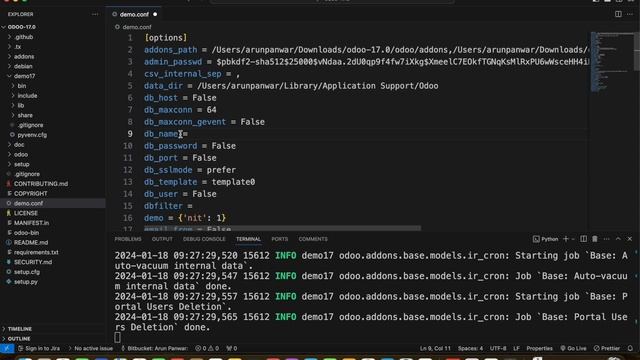Open remote window indicator in status bar
640x360 pixels.
[x=7, y=349]
